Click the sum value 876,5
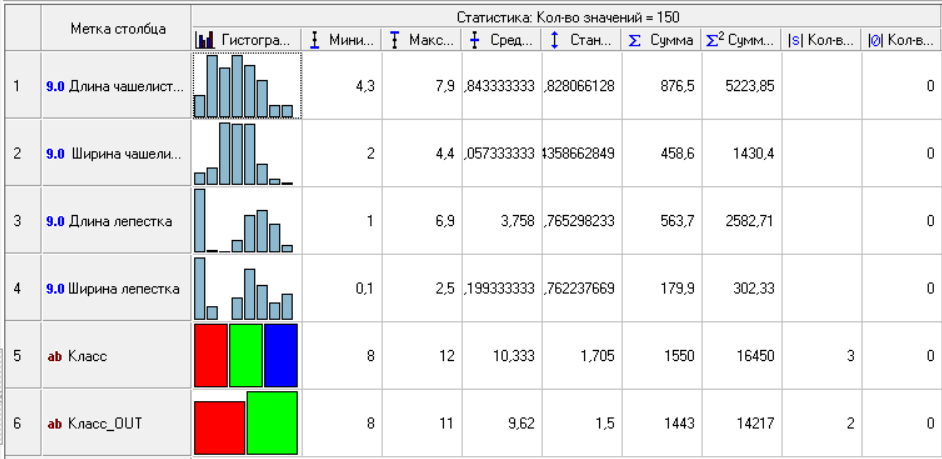Image resolution: width=942 pixels, height=459 pixels. [x=676, y=87]
